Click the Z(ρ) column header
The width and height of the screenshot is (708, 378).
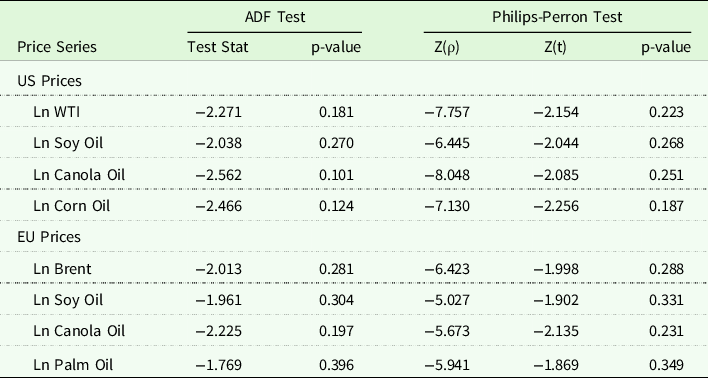pyautogui.click(x=447, y=47)
